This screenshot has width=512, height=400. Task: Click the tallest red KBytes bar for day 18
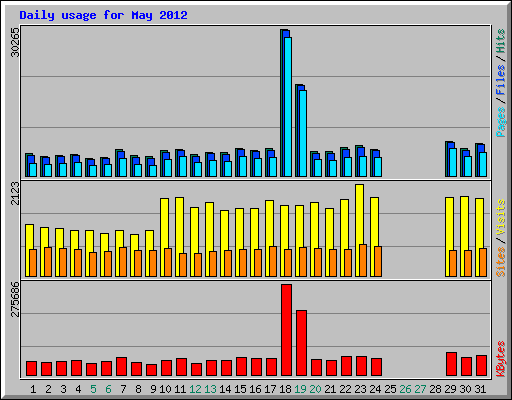[286, 330]
